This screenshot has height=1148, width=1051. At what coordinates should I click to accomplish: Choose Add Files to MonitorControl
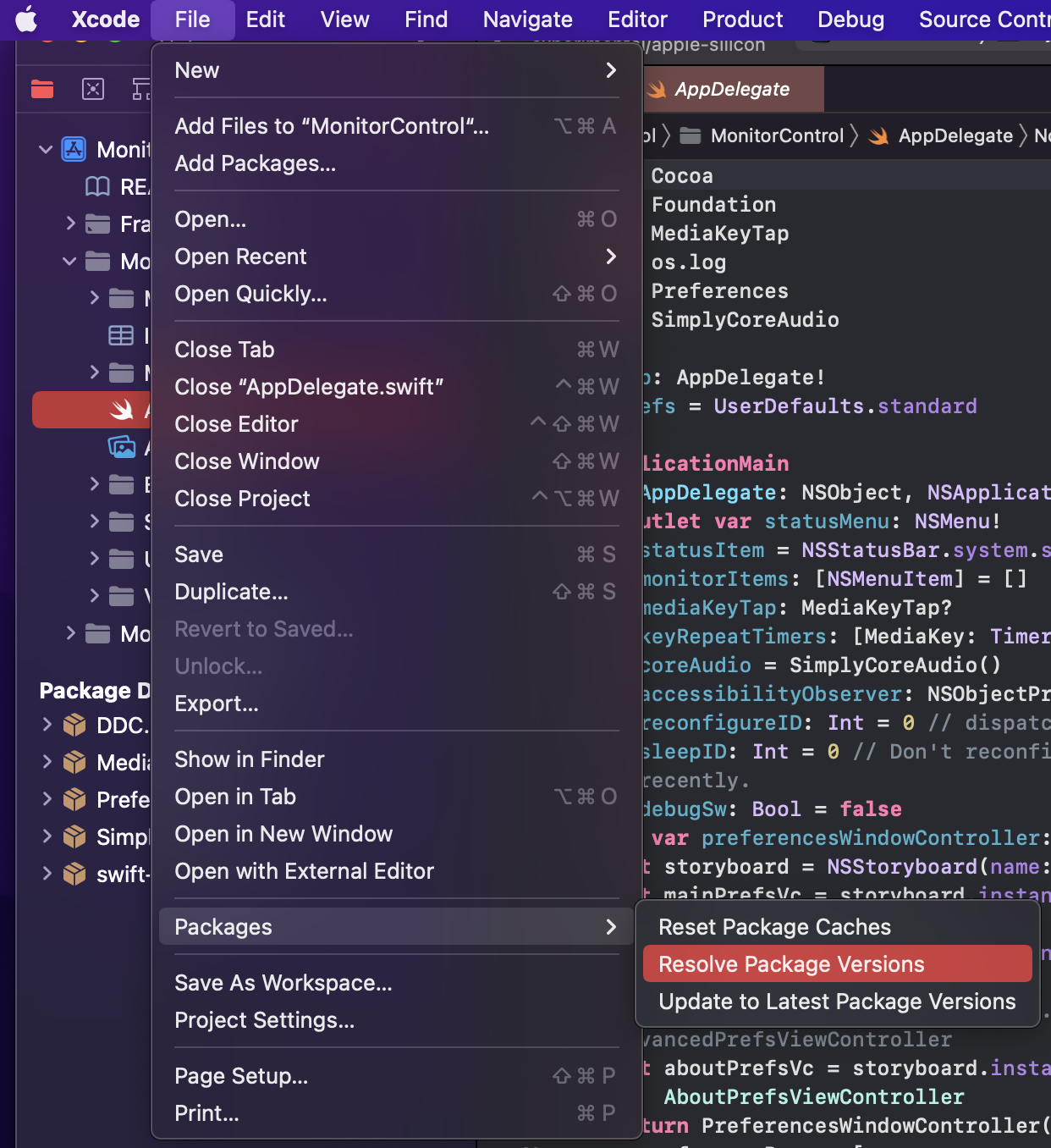pos(396,126)
